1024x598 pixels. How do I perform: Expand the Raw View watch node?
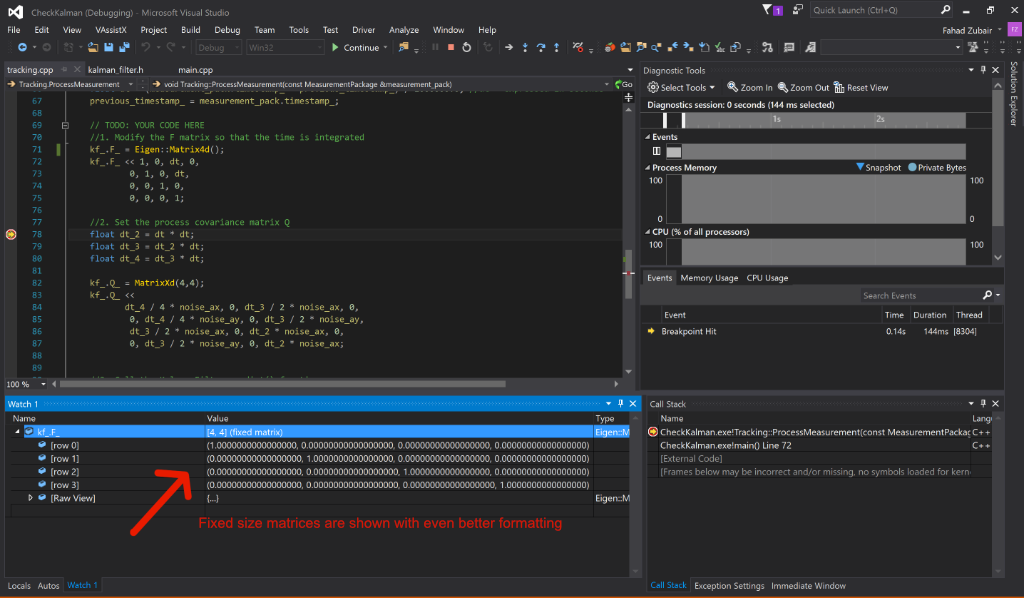click(30, 497)
